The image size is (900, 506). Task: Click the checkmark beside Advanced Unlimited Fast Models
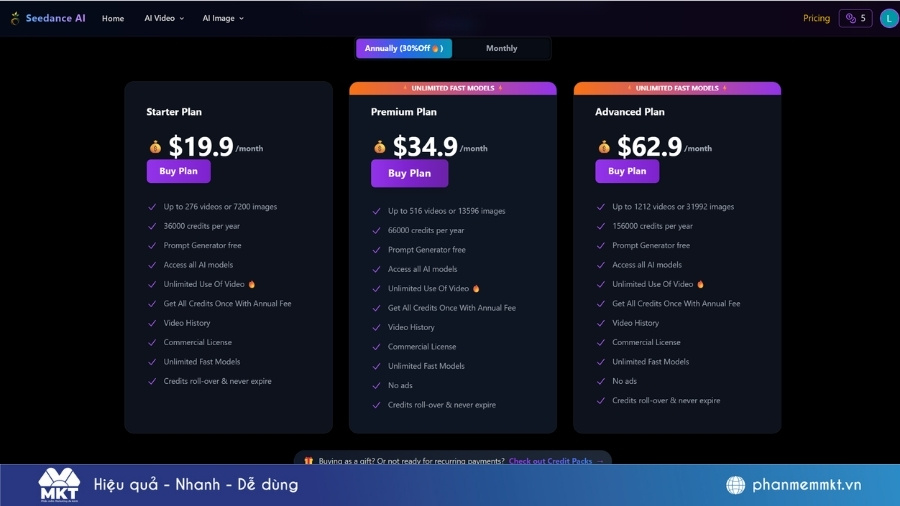pos(601,362)
